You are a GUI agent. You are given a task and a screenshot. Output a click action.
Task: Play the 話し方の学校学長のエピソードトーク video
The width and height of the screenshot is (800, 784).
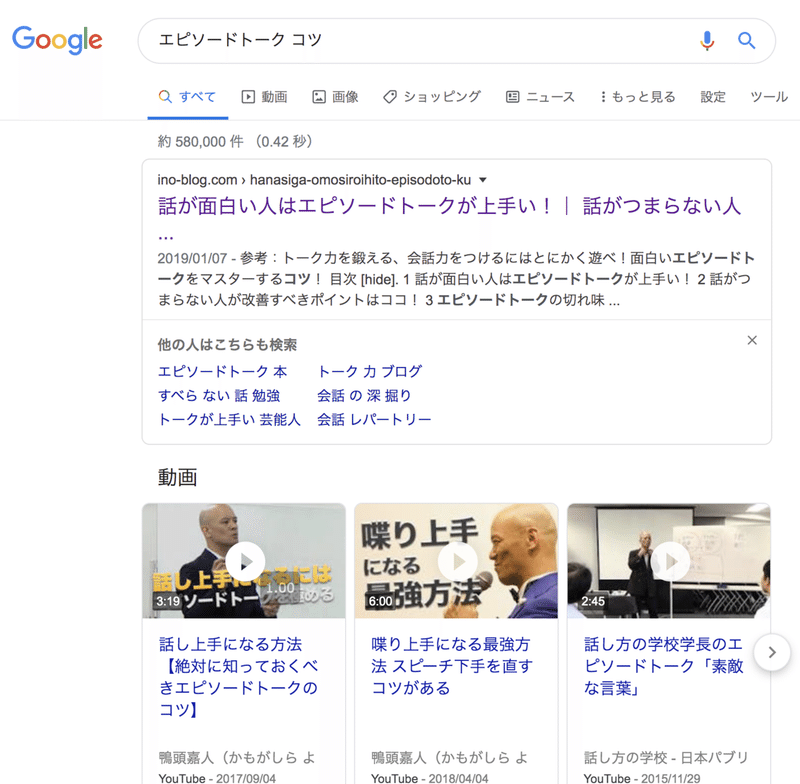point(669,561)
